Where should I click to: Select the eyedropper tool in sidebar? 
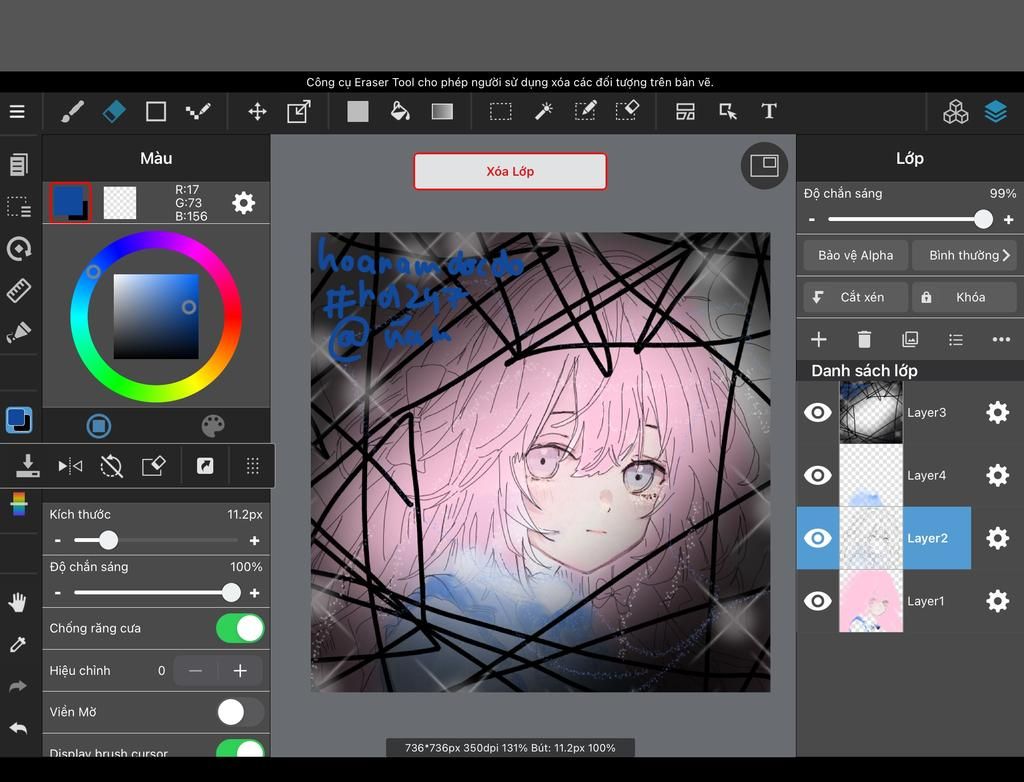click(18, 644)
